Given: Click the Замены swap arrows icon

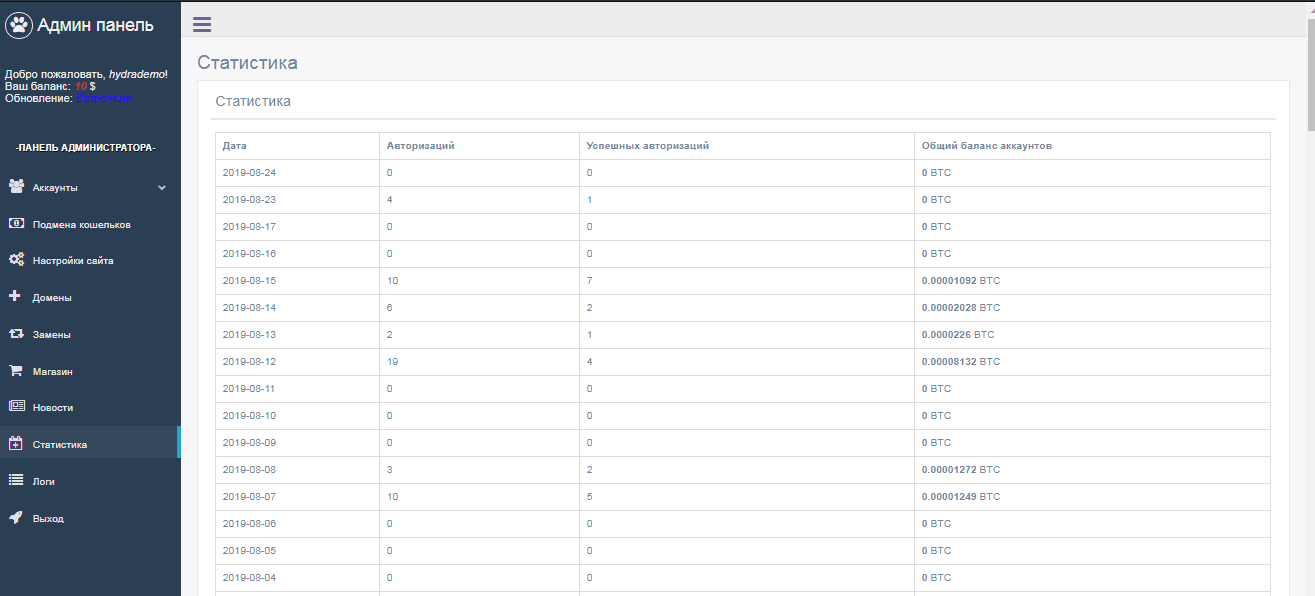Looking at the screenshot, I should pos(16,334).
